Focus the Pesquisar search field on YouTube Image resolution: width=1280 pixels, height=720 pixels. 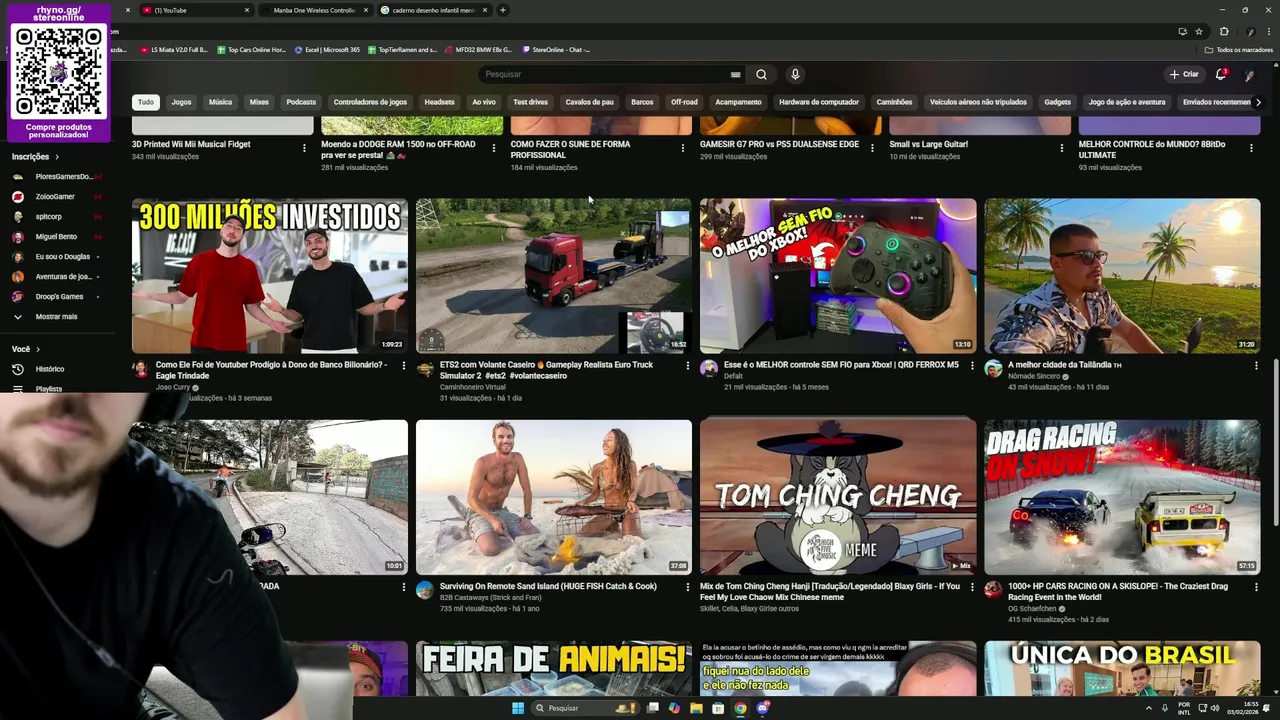point(603,74)
